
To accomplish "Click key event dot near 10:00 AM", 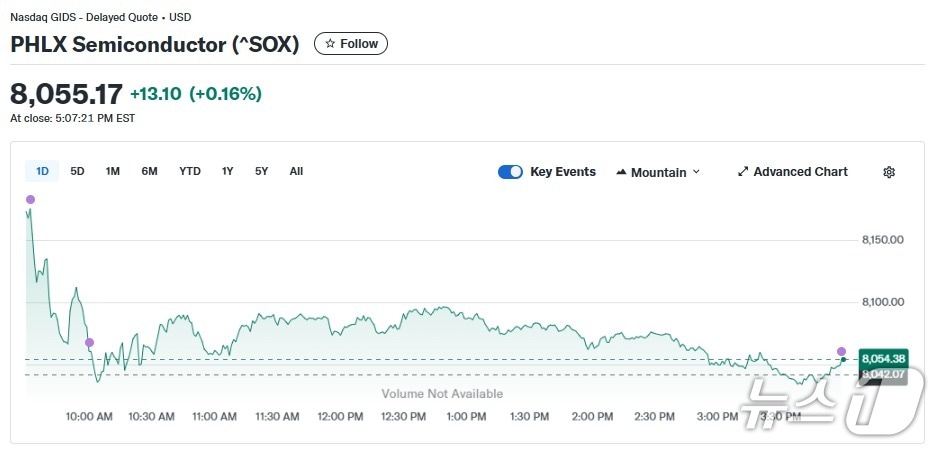I will tap(89, 343).
